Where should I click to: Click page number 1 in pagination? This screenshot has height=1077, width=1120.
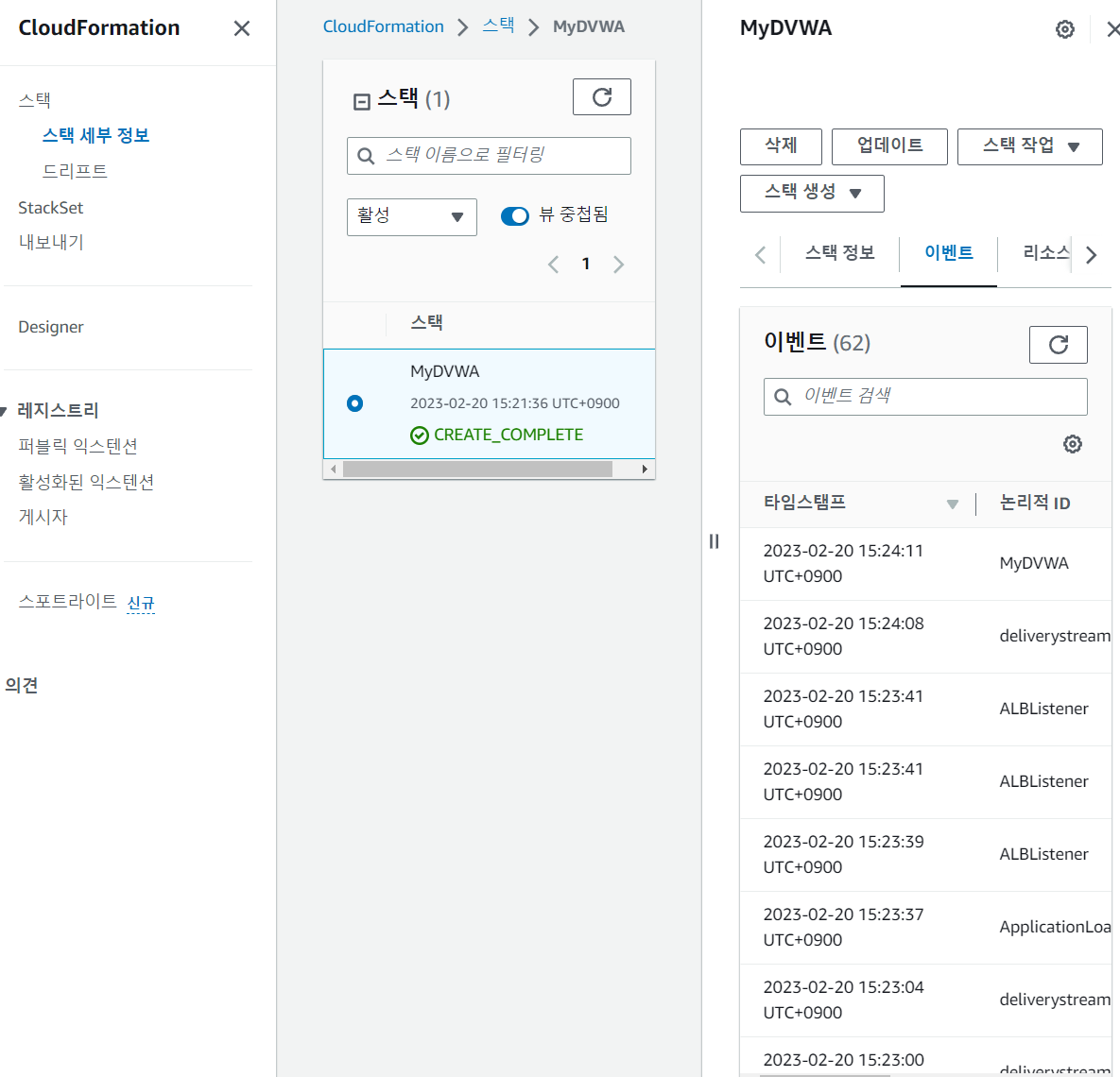point(586,265)
